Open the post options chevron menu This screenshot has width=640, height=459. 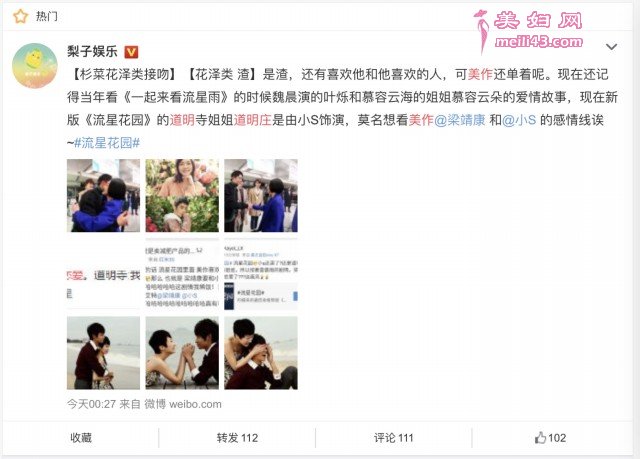[611, 47]
